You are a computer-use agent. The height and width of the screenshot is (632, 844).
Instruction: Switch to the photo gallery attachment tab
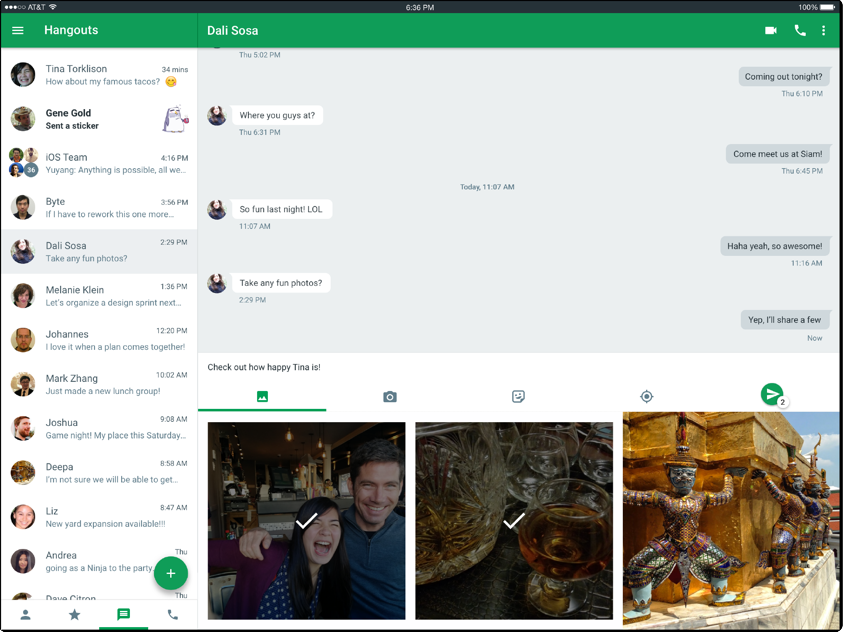coord(262,397)
